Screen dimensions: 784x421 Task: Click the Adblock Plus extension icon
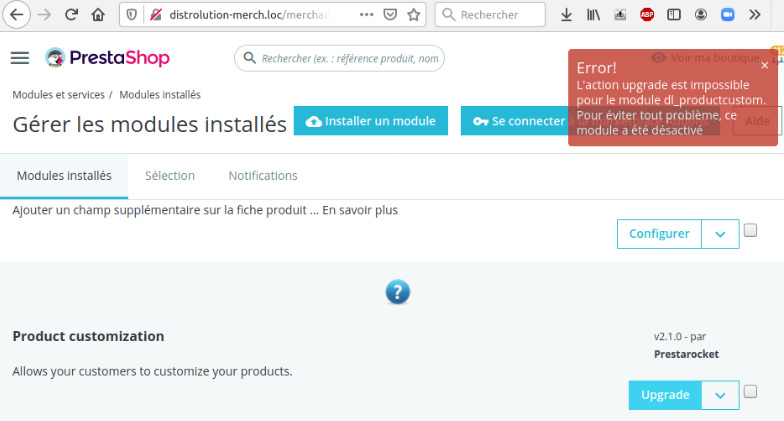(x=647, y=15)
